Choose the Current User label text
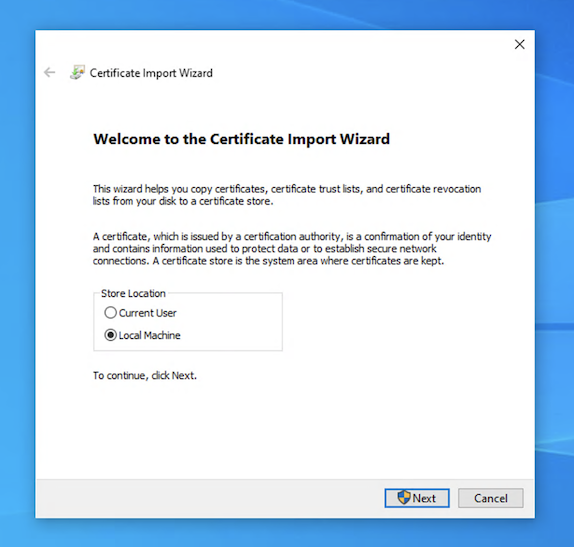 148,313
